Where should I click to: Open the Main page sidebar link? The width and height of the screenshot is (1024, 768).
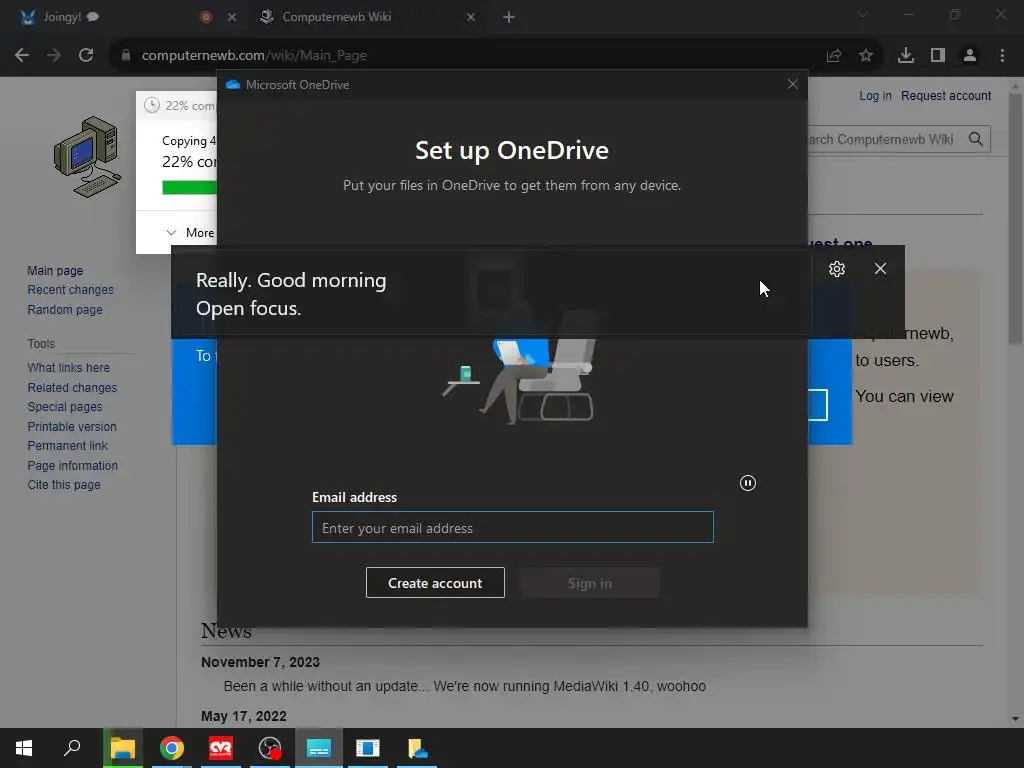(56, 270)
